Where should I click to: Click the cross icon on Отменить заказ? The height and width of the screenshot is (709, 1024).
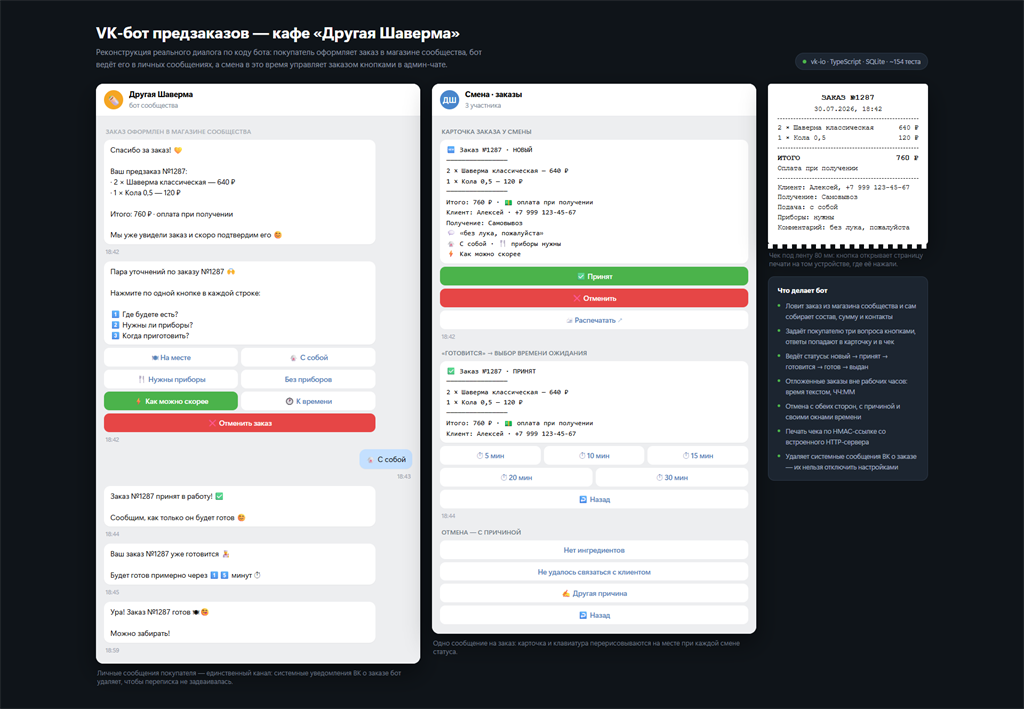(212, 423)
